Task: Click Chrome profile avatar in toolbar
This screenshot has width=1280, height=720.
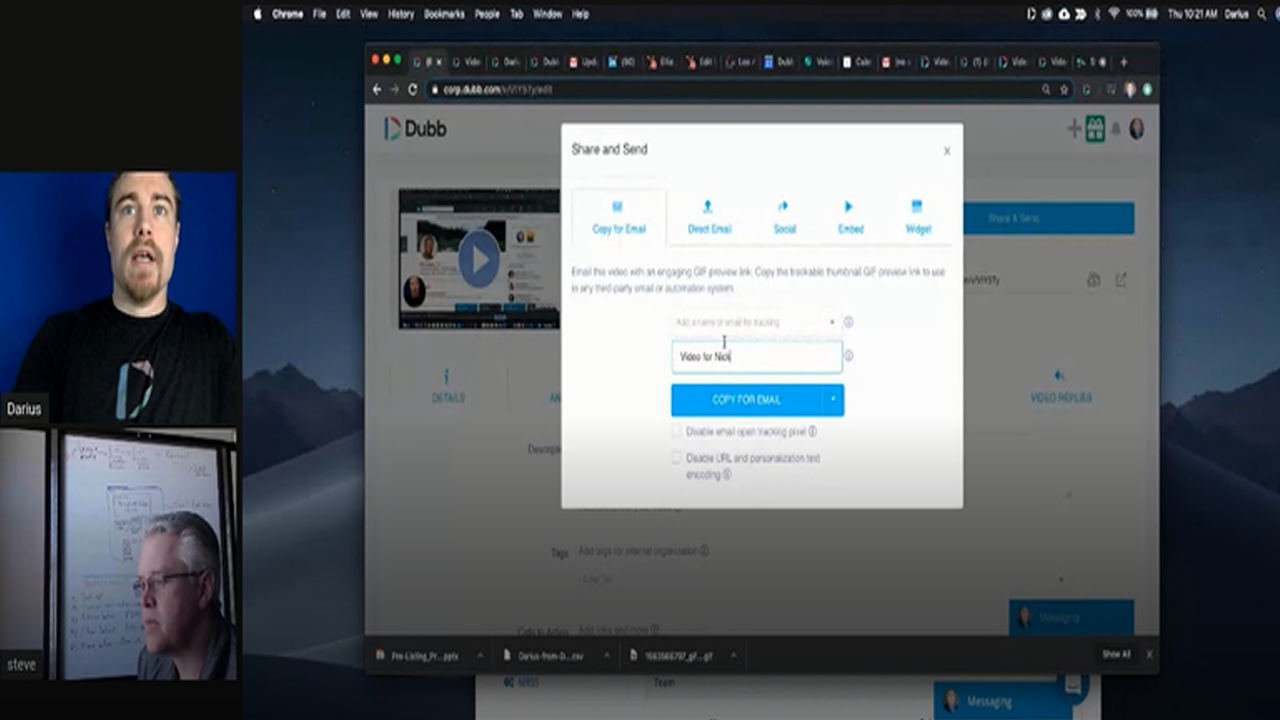Action: [x=1130, y=89]
